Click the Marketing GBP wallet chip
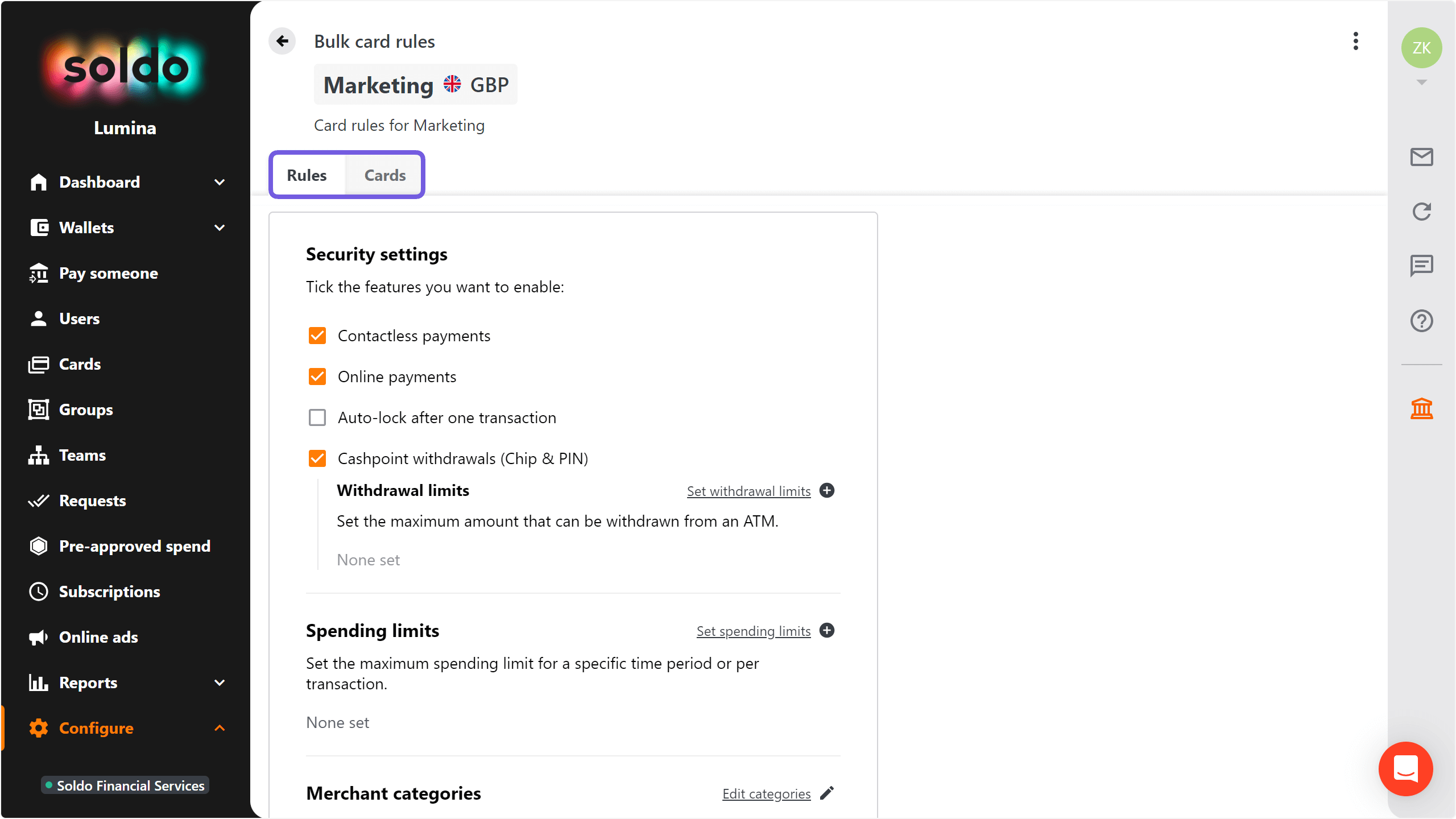Screen dimensions: 1456x819 pos(416,85)
